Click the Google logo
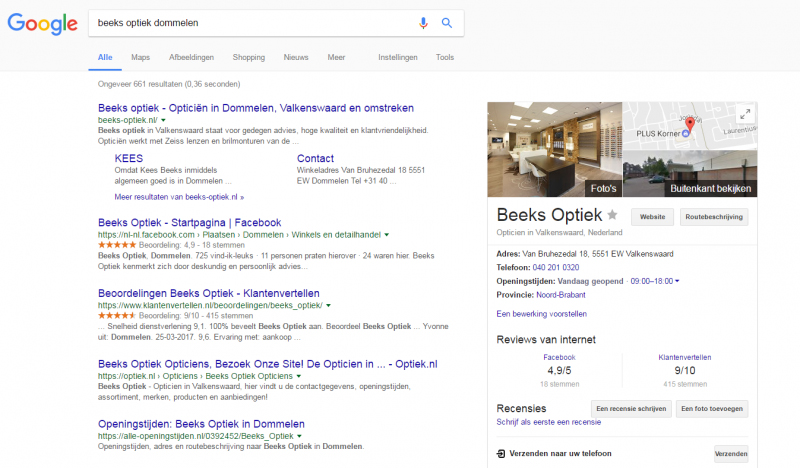 click(x=42, y=24)
